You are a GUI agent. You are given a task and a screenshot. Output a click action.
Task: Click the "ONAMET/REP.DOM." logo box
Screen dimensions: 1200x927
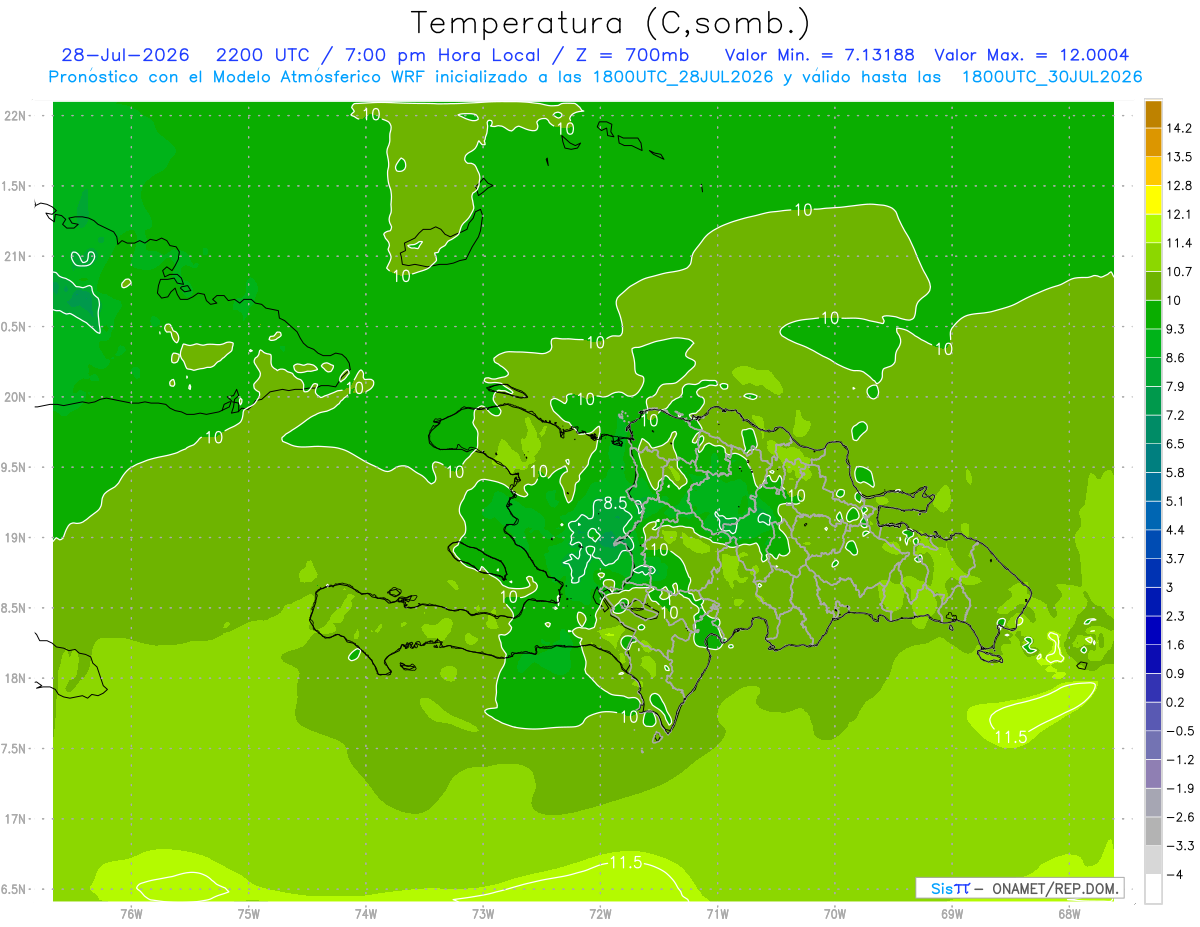click(x=1018, y=888)
